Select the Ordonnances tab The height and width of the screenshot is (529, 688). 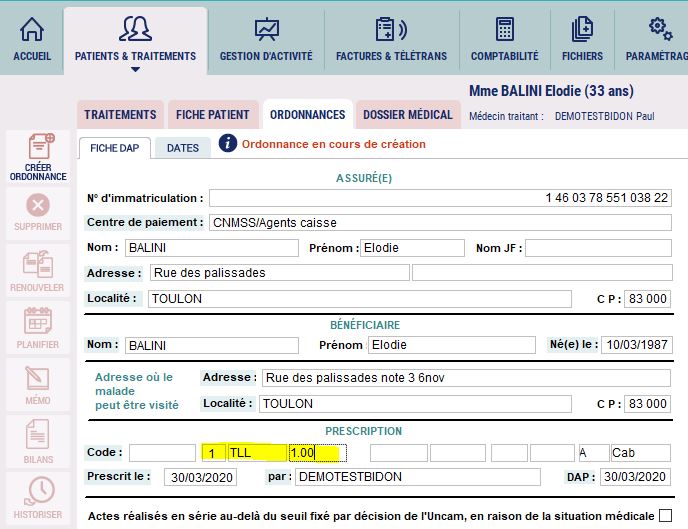(308, 114)
